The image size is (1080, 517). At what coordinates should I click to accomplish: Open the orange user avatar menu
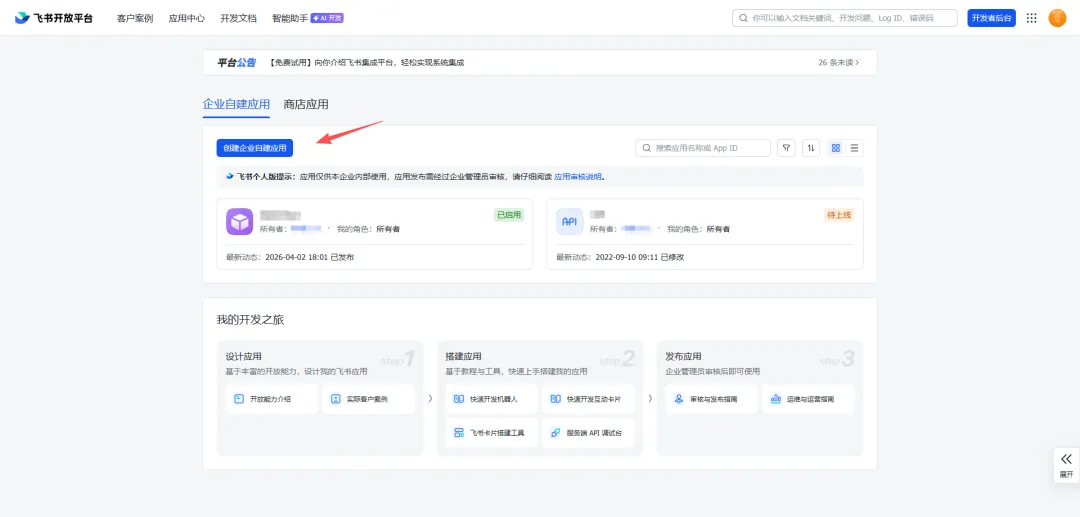(x=1057, y=18)
